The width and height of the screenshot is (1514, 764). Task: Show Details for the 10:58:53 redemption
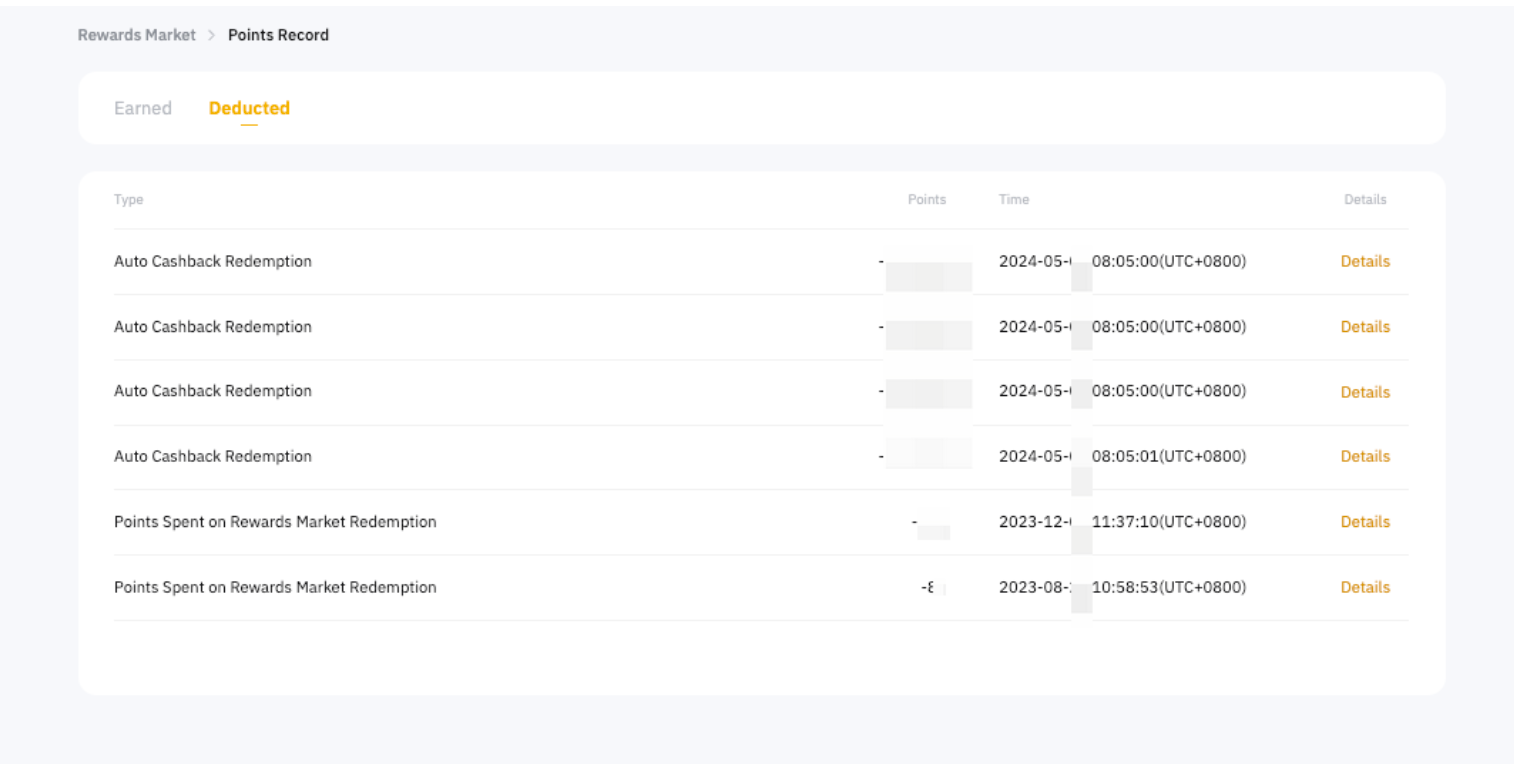pyautogui.click(x=1364, y=587)
